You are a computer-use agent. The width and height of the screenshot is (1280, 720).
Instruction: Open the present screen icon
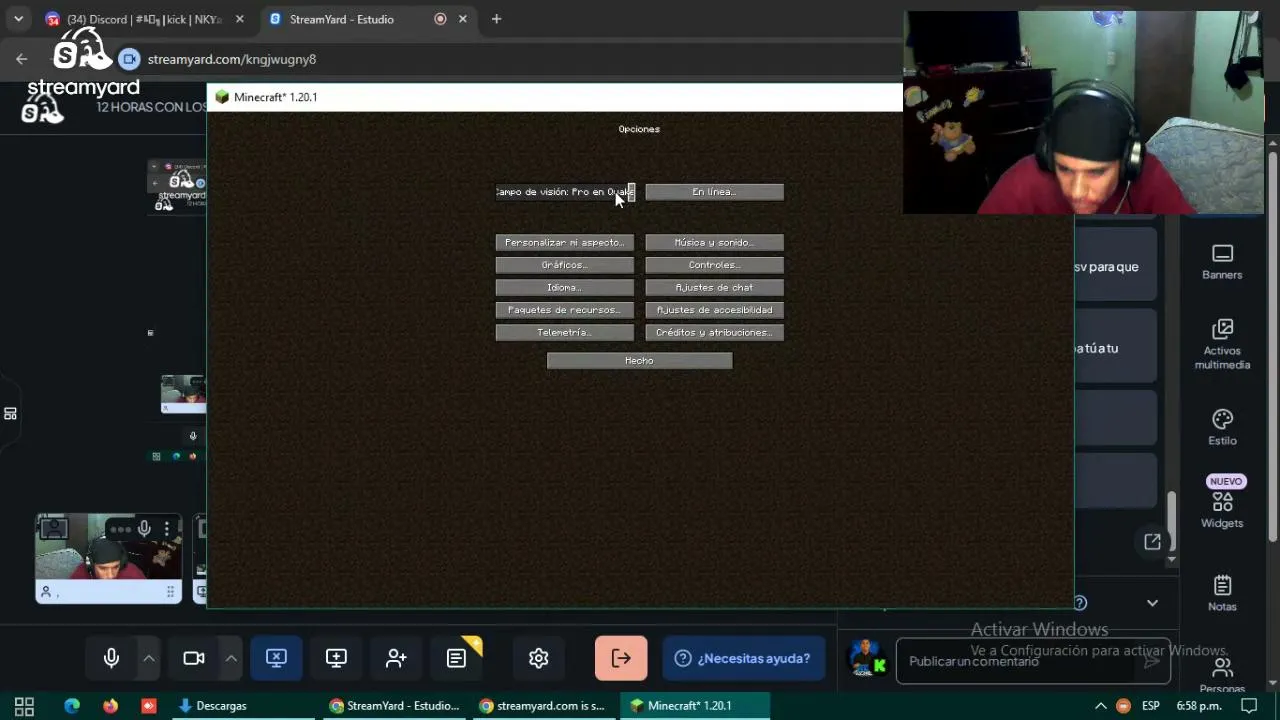coord(336,658)
